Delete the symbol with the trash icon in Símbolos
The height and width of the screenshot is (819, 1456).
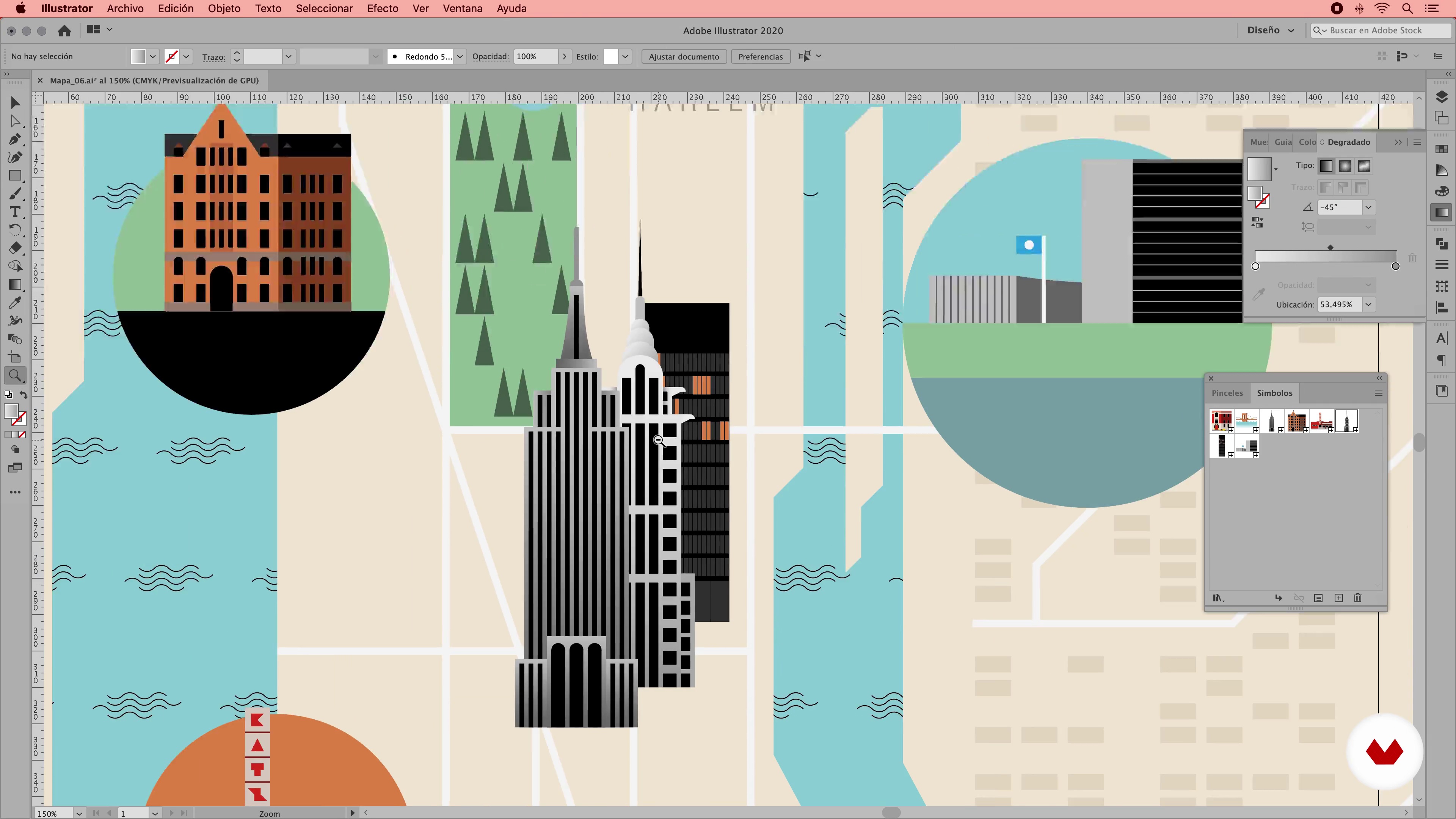tap(1358, 598)
